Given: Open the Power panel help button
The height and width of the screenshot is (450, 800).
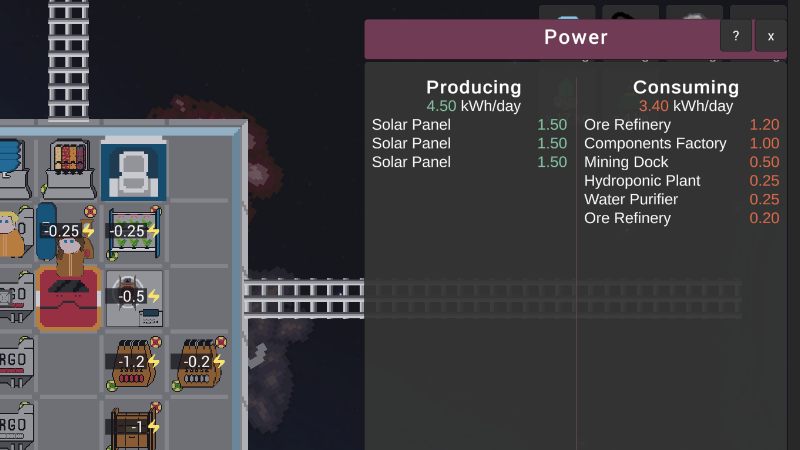Looking at the screenshot, I should (736, 36).
